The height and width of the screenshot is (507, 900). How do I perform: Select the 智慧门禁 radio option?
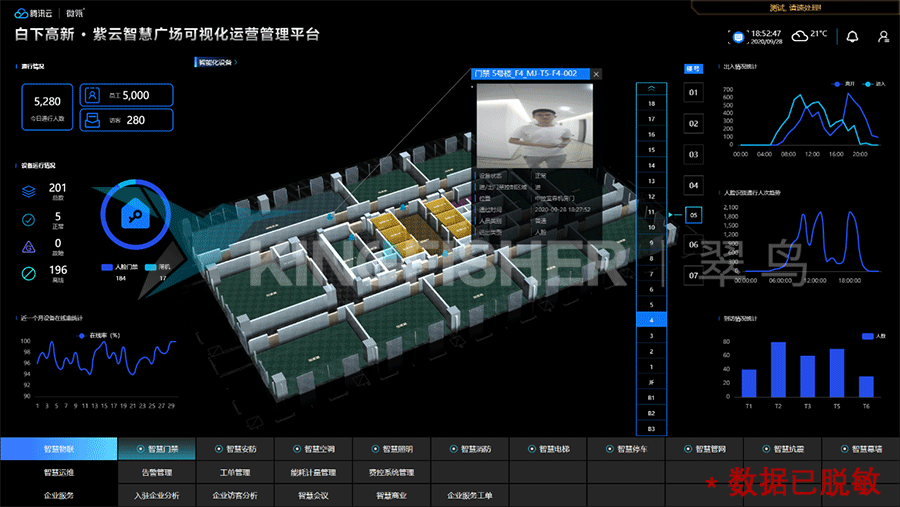click(x=140, y=449)
